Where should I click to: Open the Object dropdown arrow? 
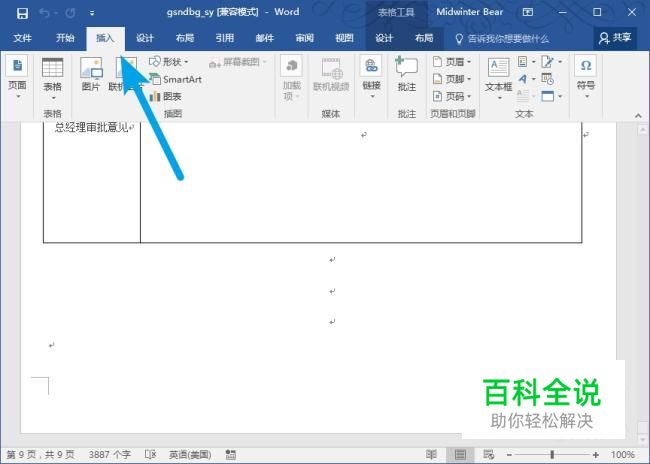point(560,97)
